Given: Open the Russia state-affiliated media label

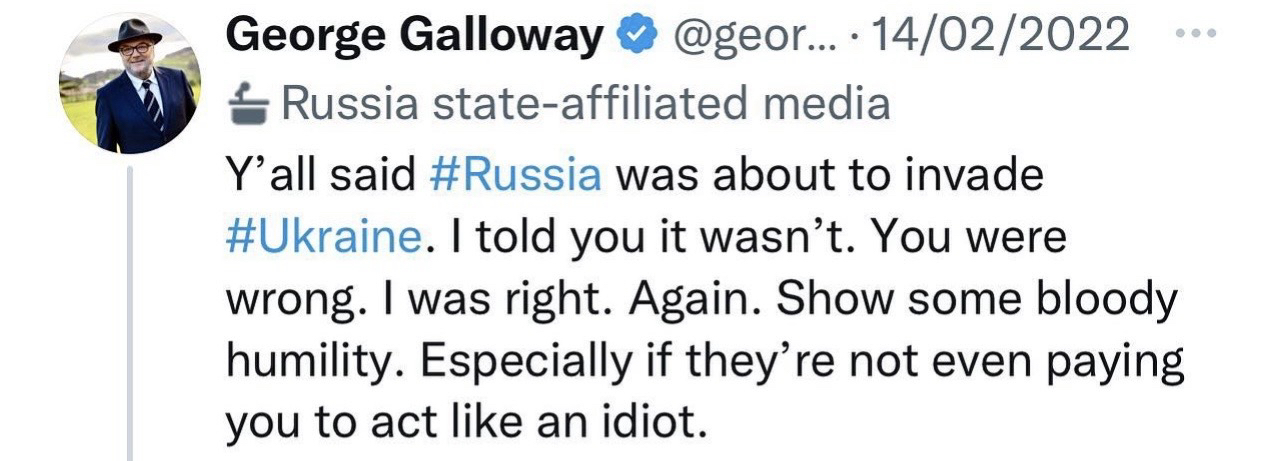Looking at the screenshot, I should coord(585,103).
